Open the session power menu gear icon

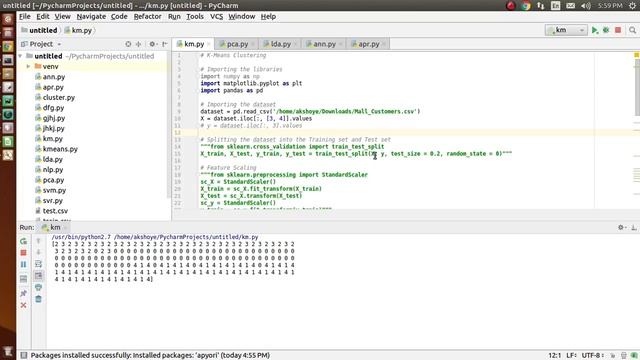633,6
